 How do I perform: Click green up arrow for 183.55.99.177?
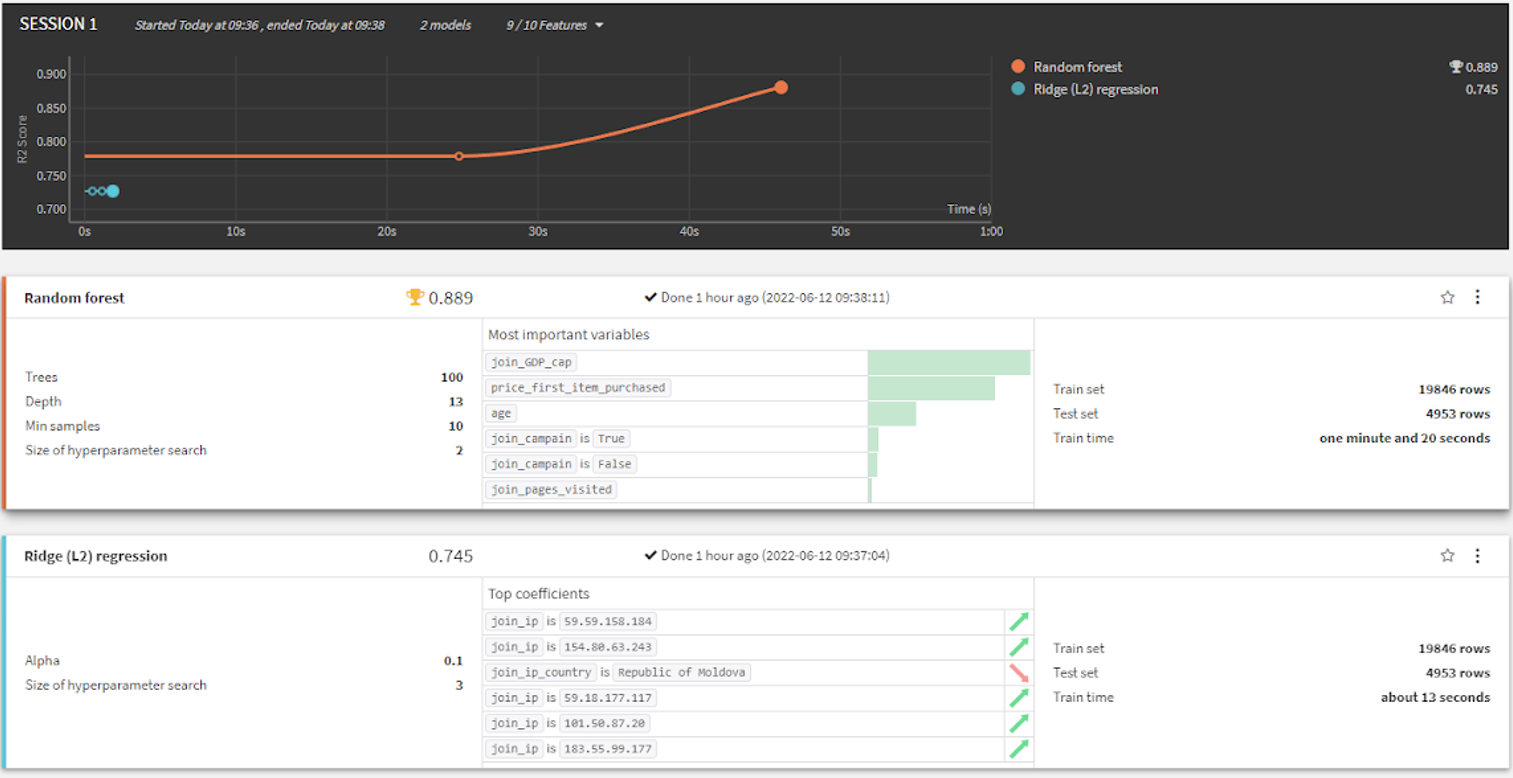(x=1019, y=749)
